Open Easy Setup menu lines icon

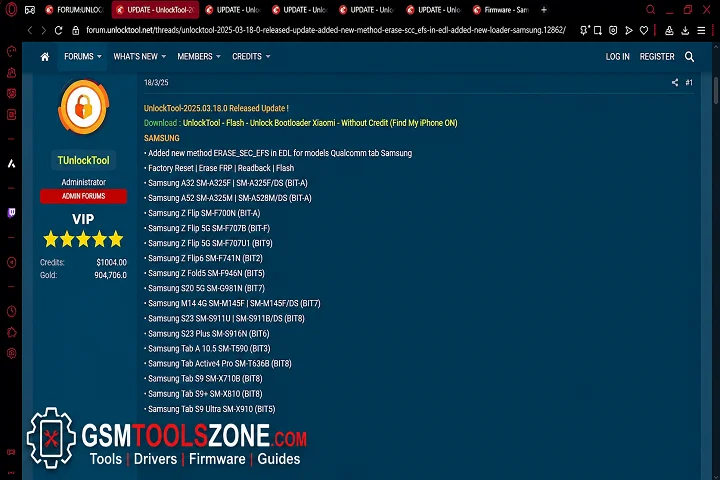701,30
